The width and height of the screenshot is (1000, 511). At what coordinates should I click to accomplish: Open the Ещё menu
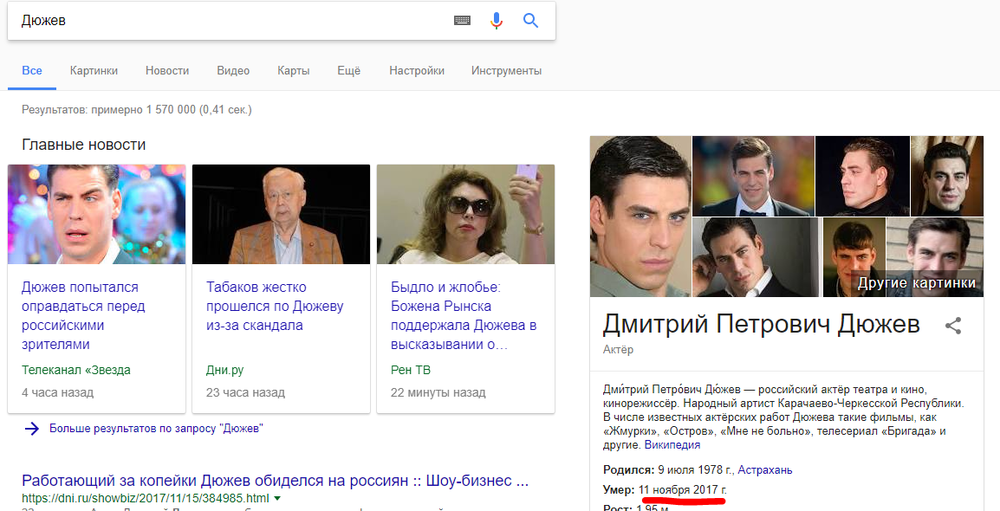tap(349, 71)
